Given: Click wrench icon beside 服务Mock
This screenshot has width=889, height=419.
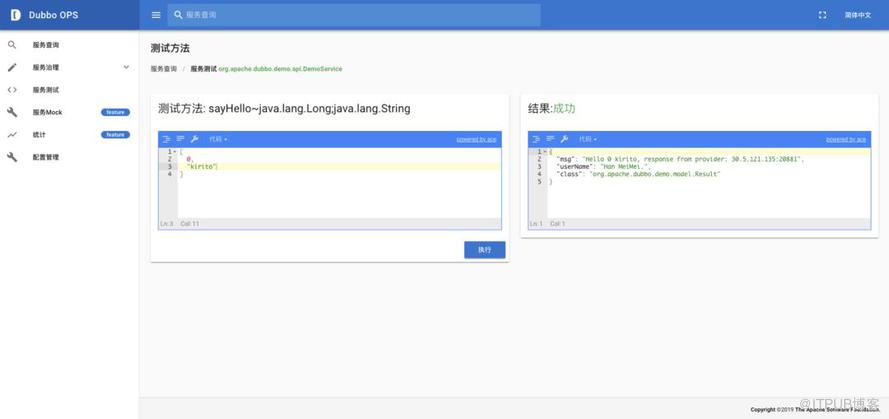Looking at the screenshot, I should [x=12, y=112].
